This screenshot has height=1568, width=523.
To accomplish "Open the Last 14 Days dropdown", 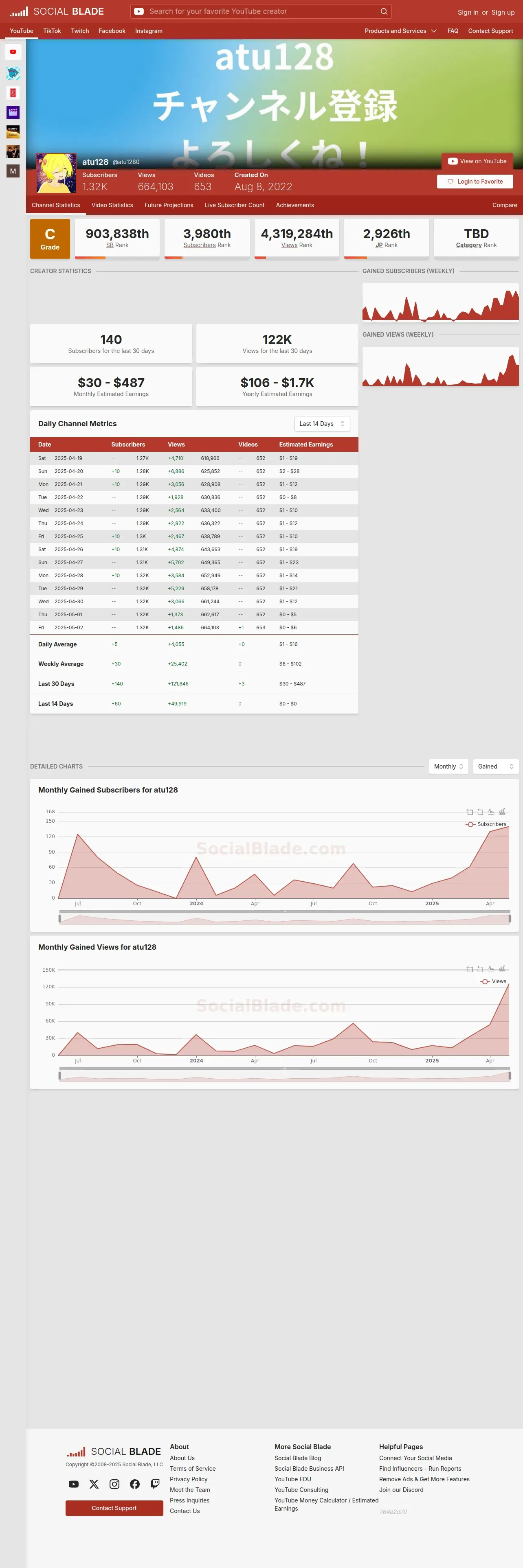I will point(322,424).
